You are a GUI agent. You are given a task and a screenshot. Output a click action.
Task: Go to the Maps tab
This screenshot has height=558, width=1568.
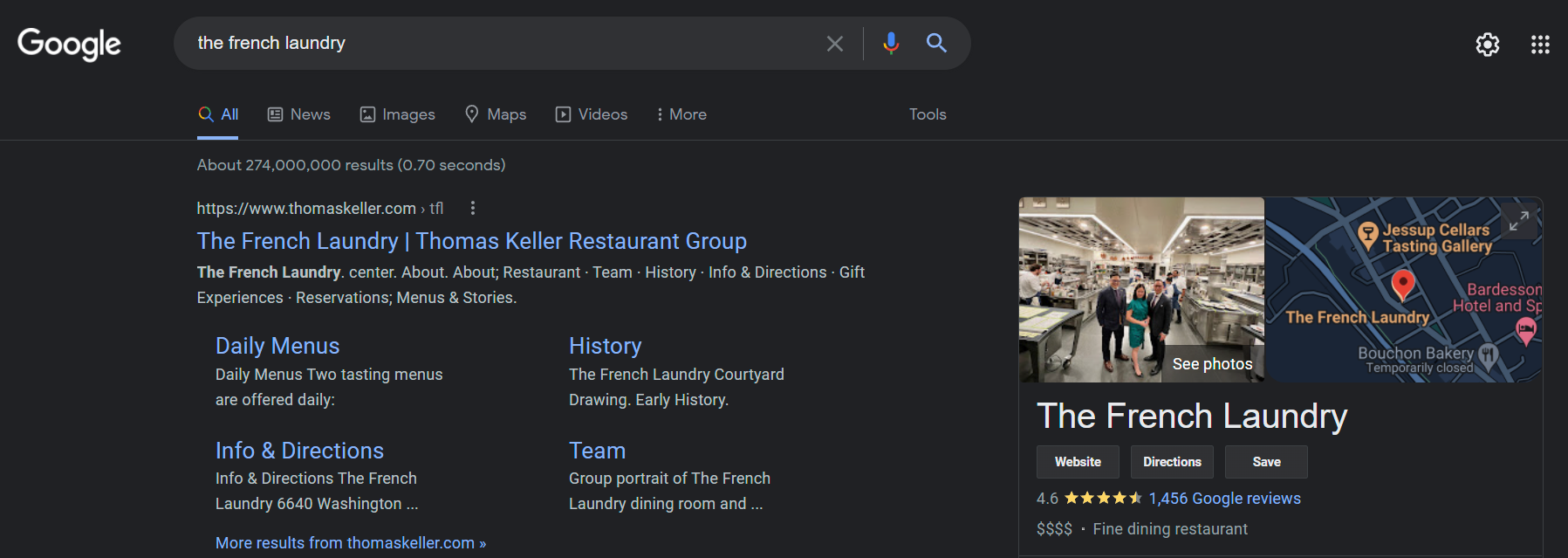[495, 114]
